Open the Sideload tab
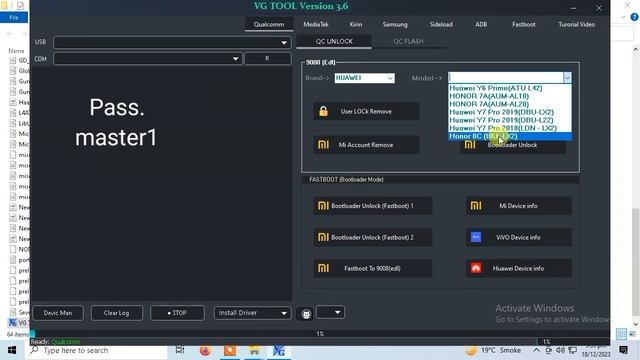This screenshot has height=360, width=640. pos(441,24)
